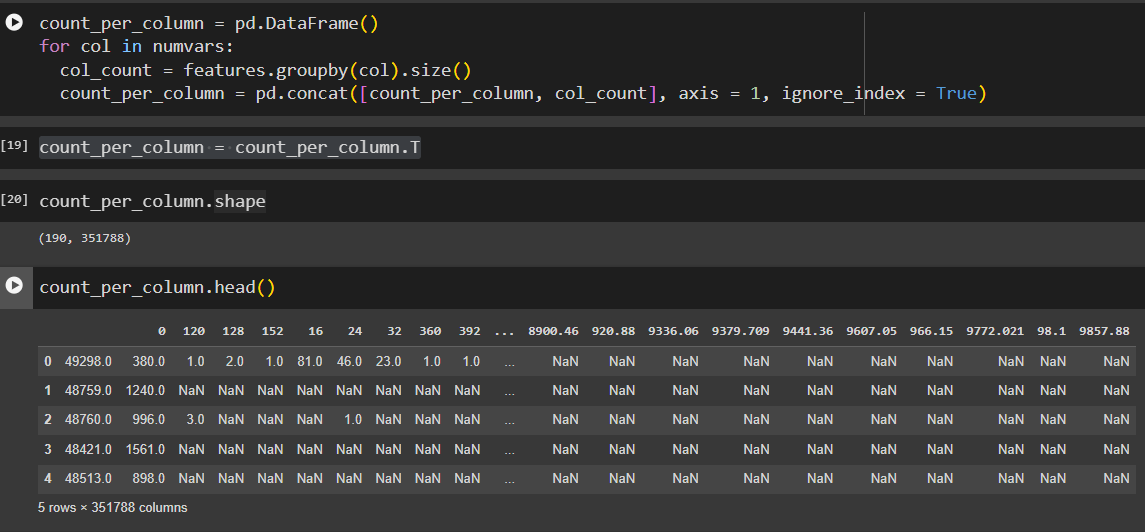Click the pd.concat code line
Screen dimensions: 1145x532
(523, 94)
